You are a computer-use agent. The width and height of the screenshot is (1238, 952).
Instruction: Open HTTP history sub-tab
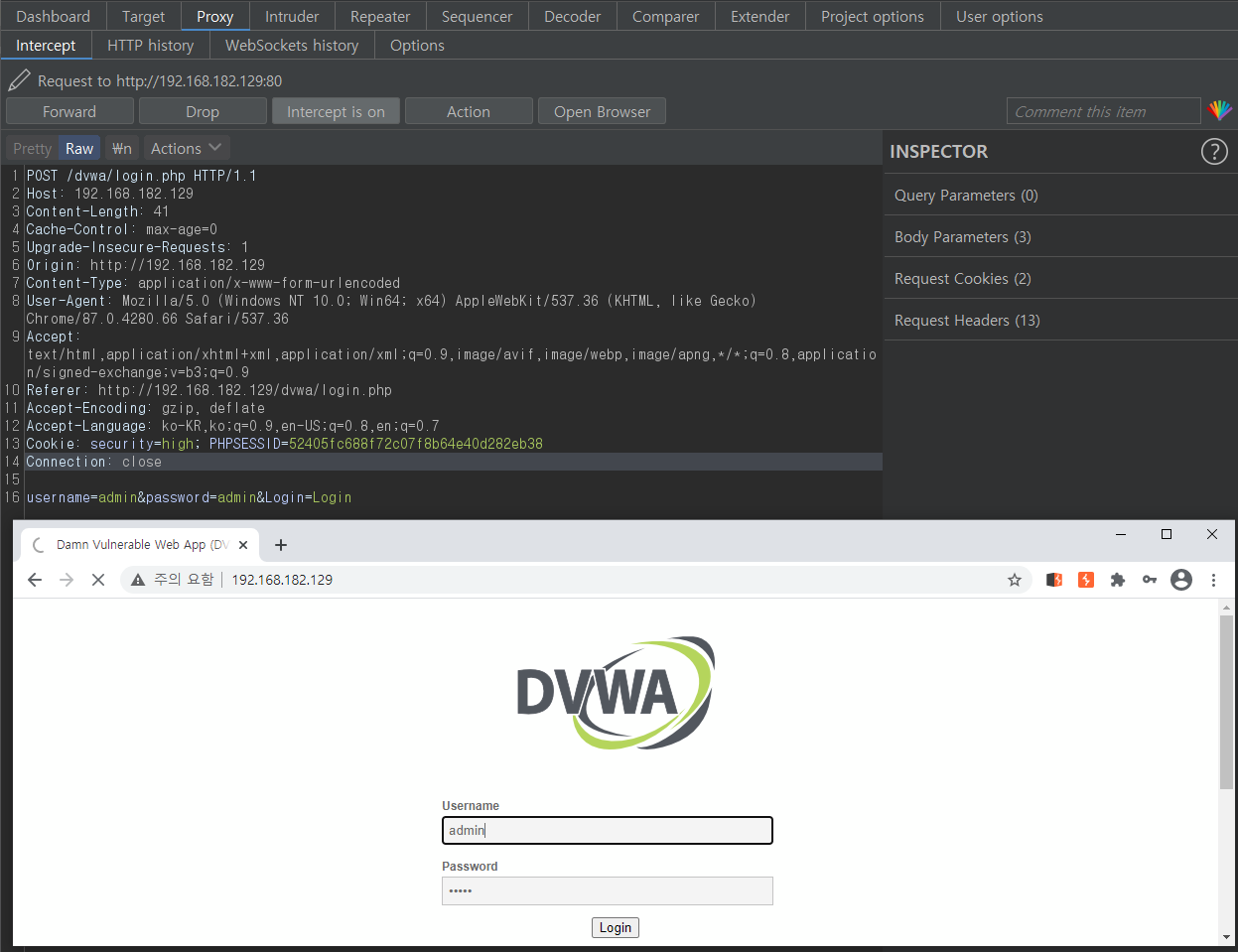pos(150,45)
